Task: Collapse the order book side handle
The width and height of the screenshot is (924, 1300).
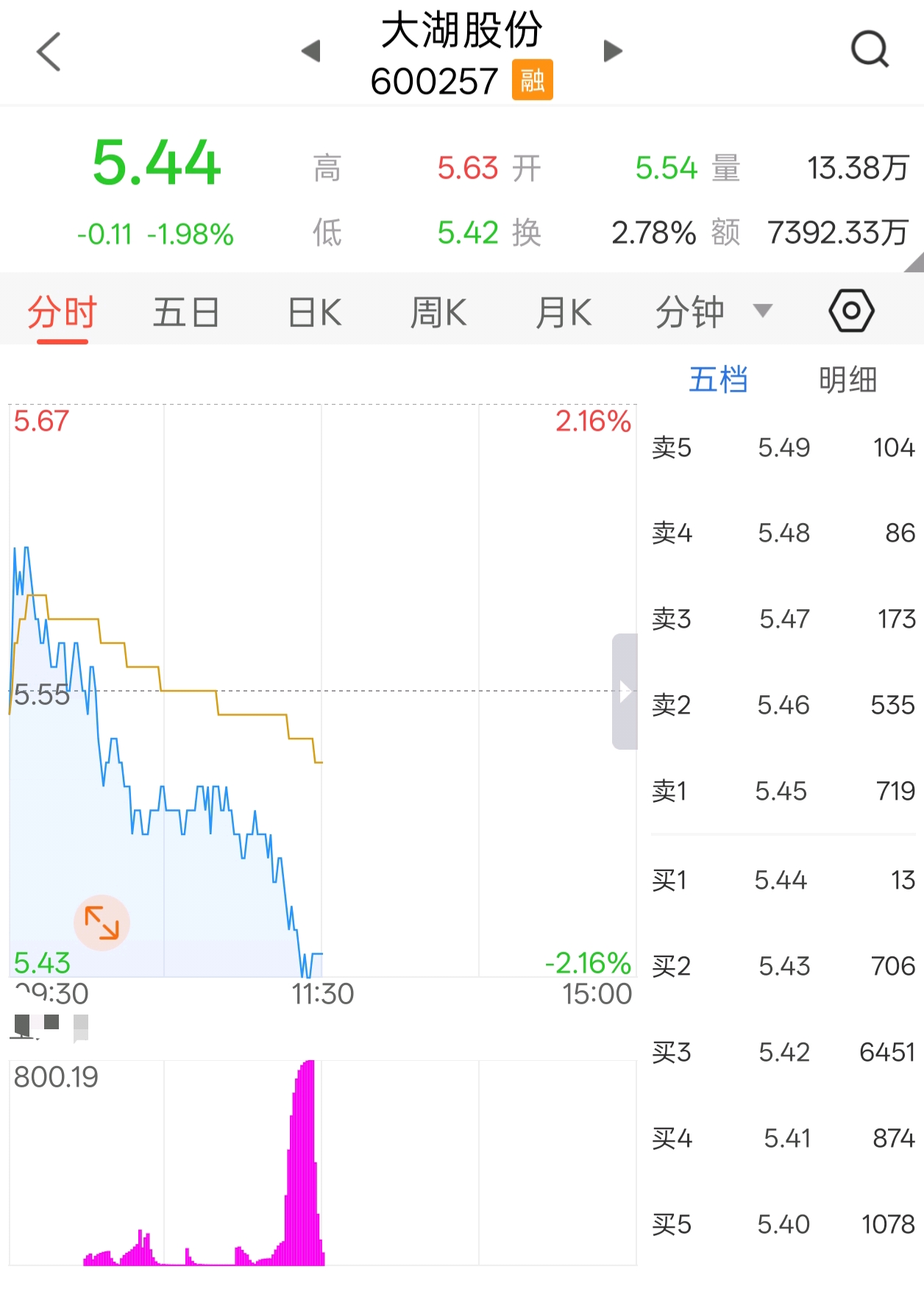Action: [625, 692]
